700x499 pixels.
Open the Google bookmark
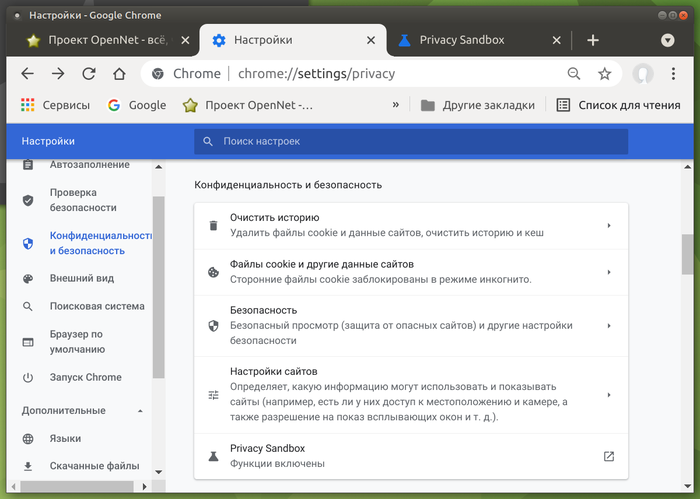136,105
